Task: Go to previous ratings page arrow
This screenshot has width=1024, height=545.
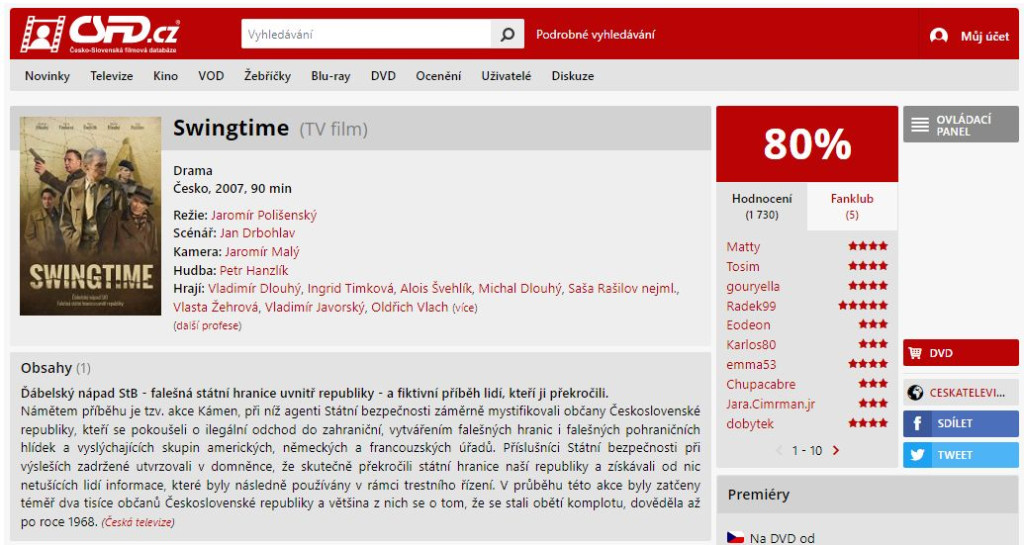Action: click(x=779, y=450)
